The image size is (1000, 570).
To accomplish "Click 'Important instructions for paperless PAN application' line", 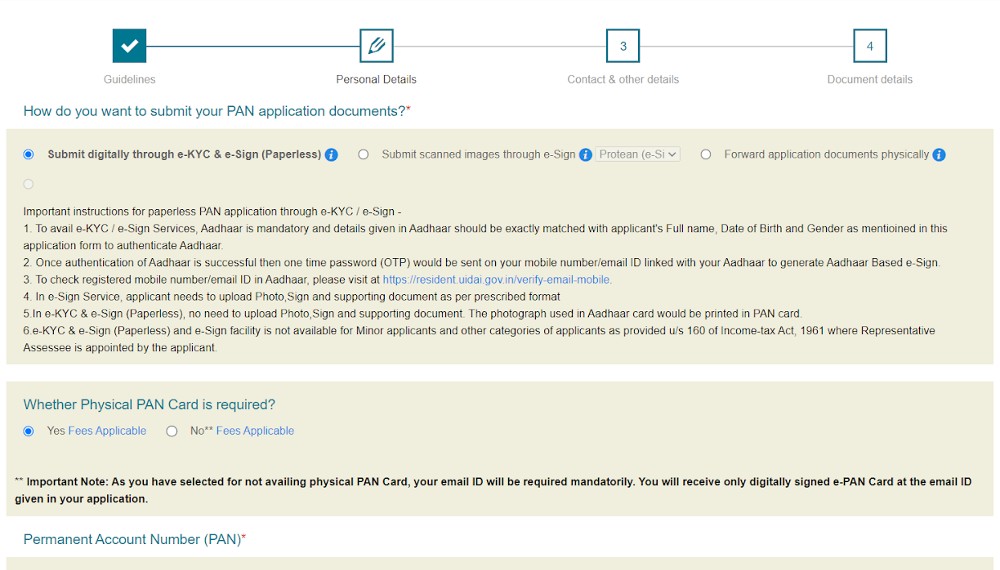I will (212, 212).
